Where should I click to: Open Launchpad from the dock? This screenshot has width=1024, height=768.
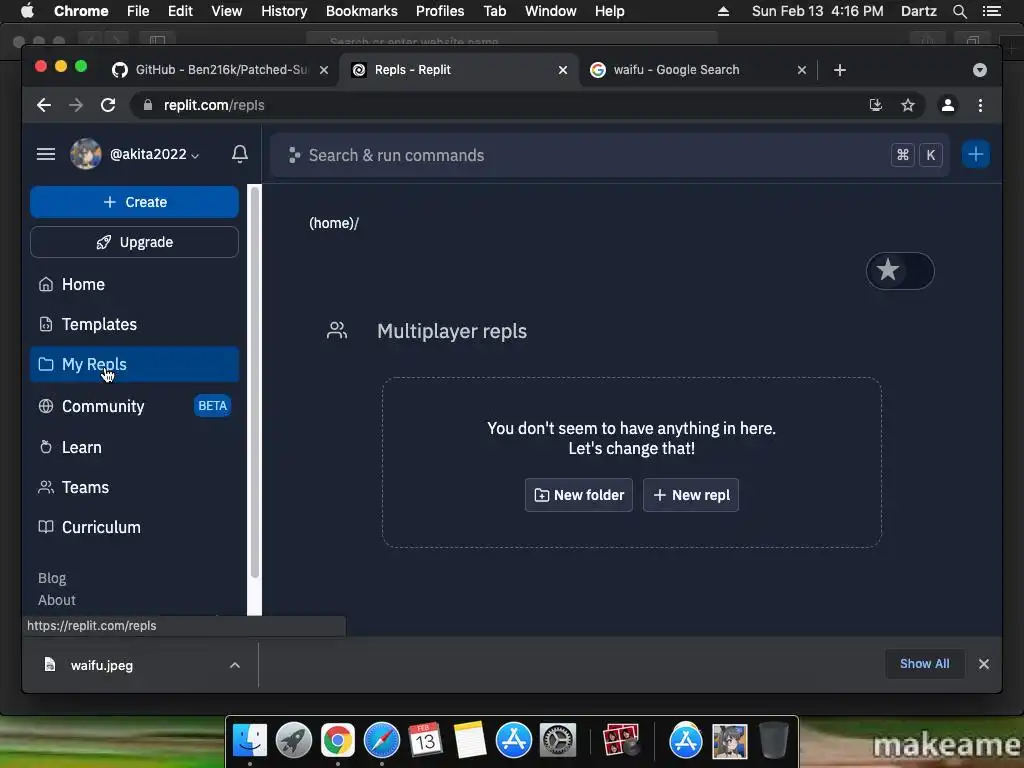click(294, 740)
